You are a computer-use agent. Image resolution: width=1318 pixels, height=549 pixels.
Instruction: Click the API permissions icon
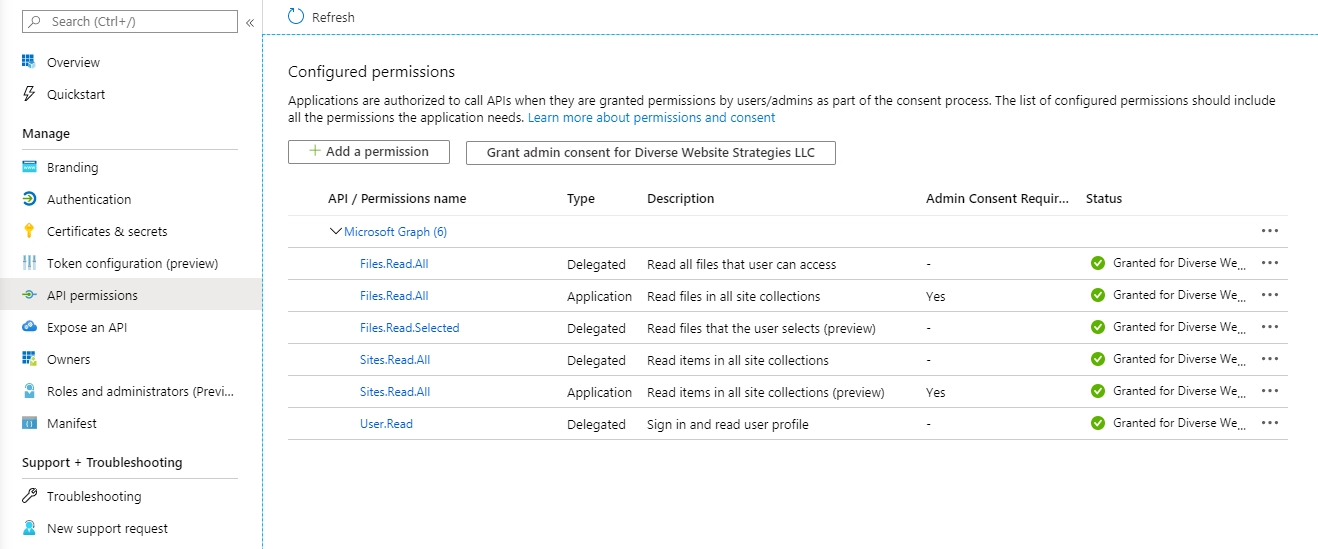(29, 295)
